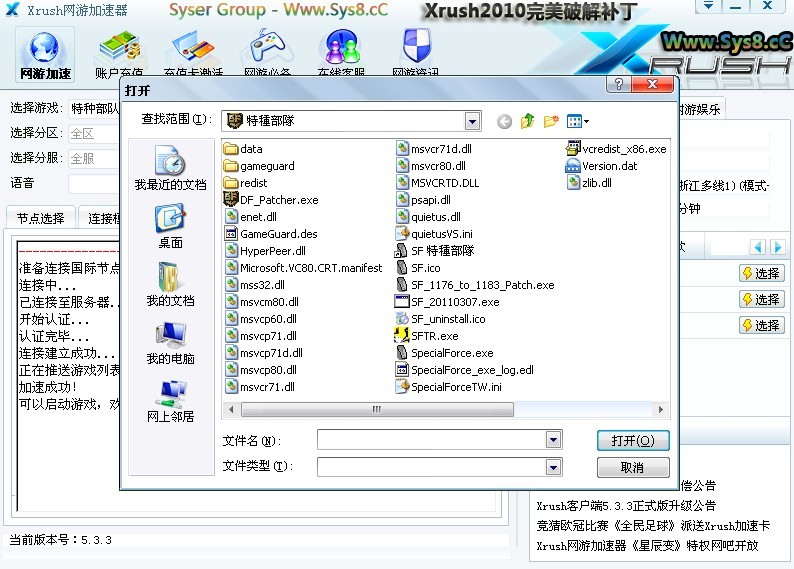Image resolution: width=794 pixels, height=569 pixels.
Task: Select DF_Patcher.exe file
Action: click(x=271, y=200)
